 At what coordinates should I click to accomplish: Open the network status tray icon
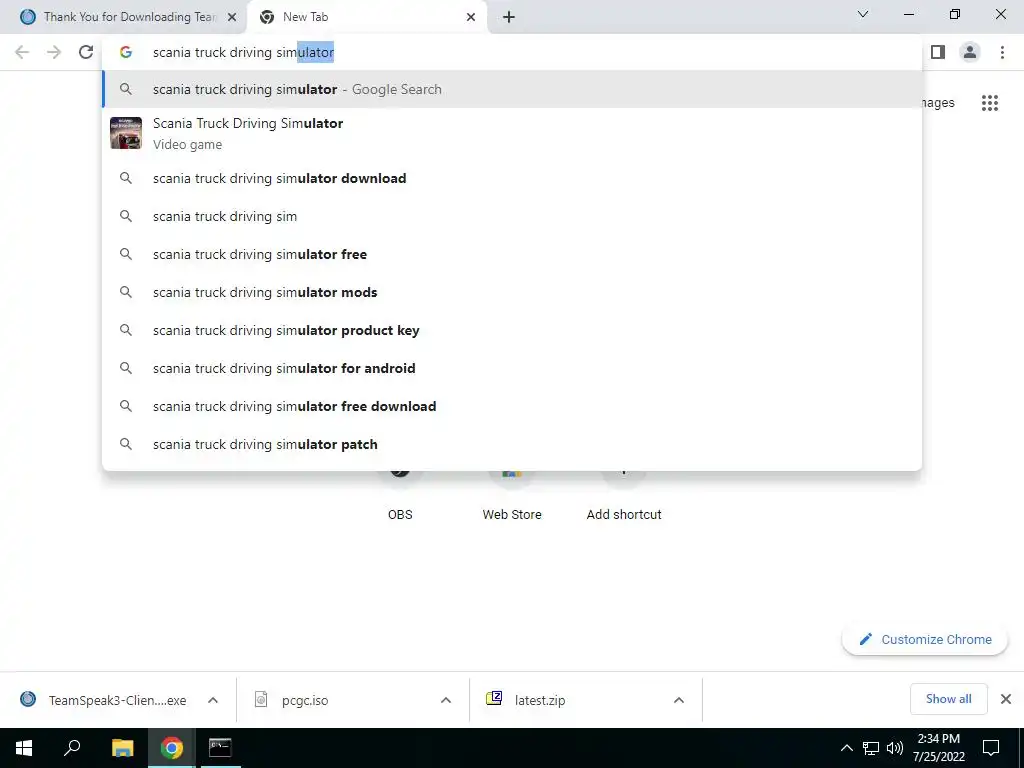[871, 748]
